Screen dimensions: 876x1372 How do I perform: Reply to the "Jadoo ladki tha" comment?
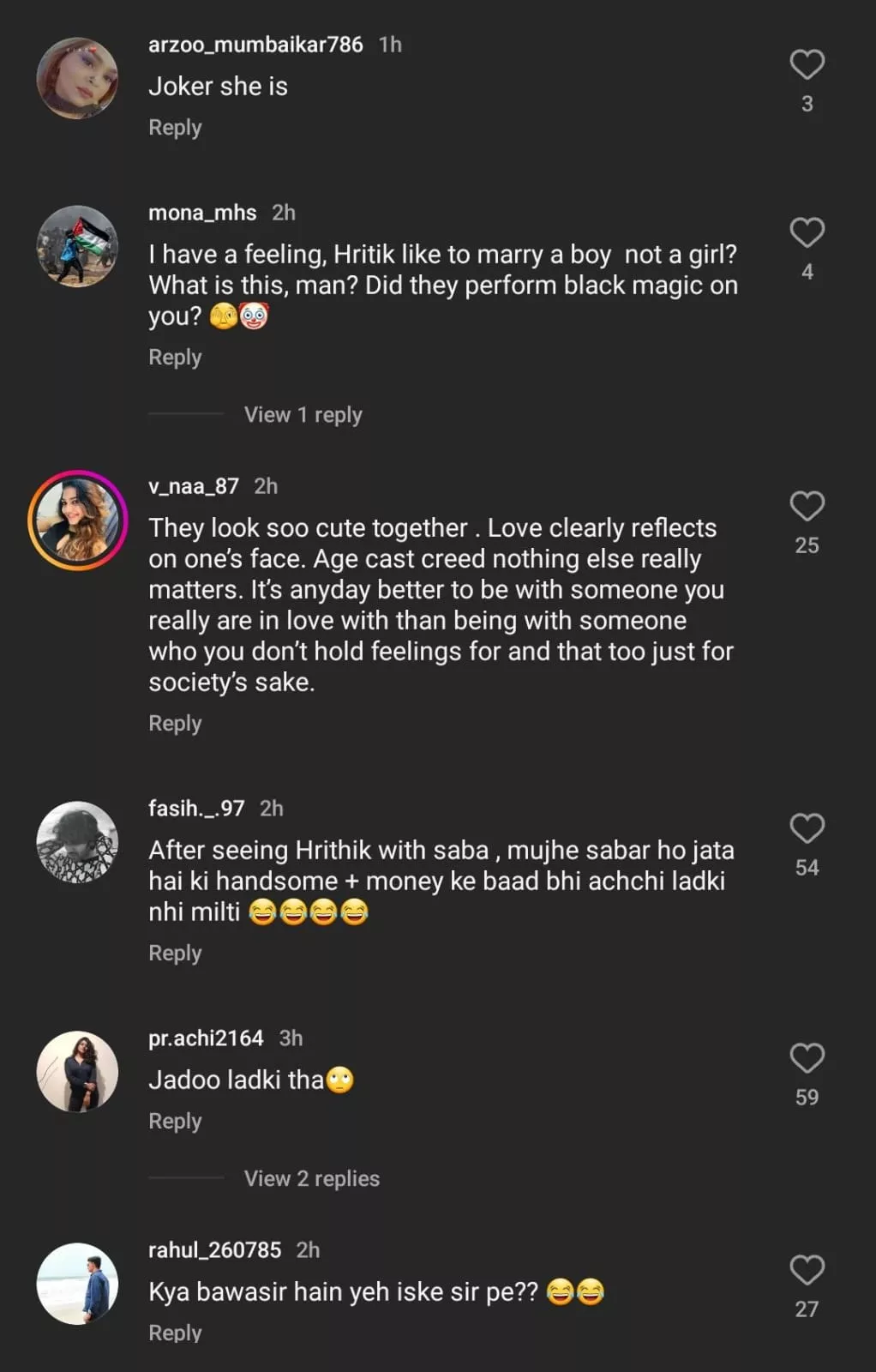[x=175, y=1122]
